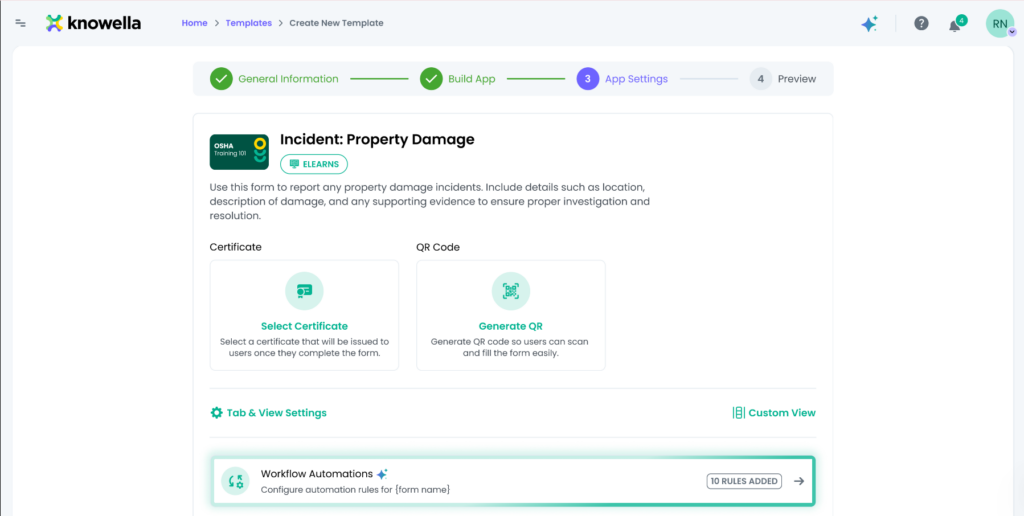Toggle the sidebar menu icon
The width and height of the screenshot is (1024, 516).
click(x=21, y=23)
